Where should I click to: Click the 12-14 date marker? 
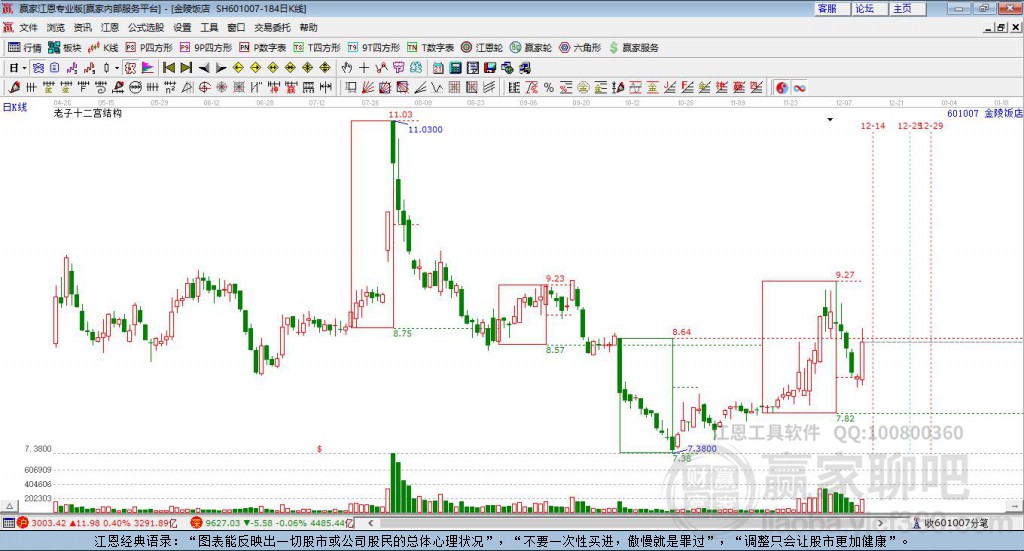[872, 126]
